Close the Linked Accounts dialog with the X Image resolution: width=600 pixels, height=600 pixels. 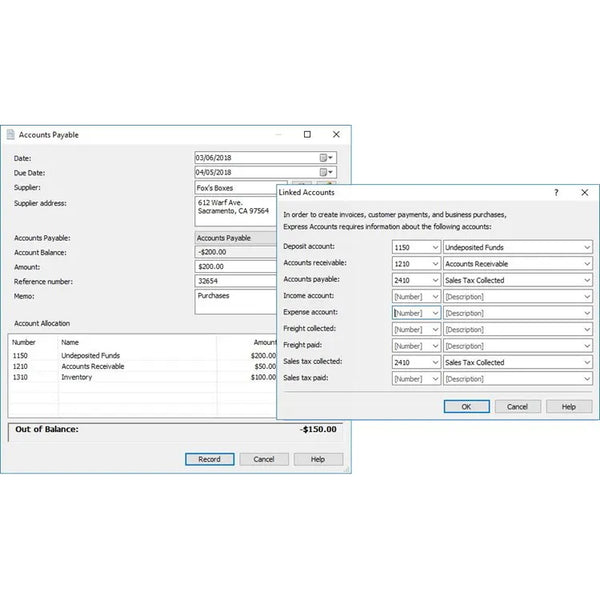pos(585,192)
